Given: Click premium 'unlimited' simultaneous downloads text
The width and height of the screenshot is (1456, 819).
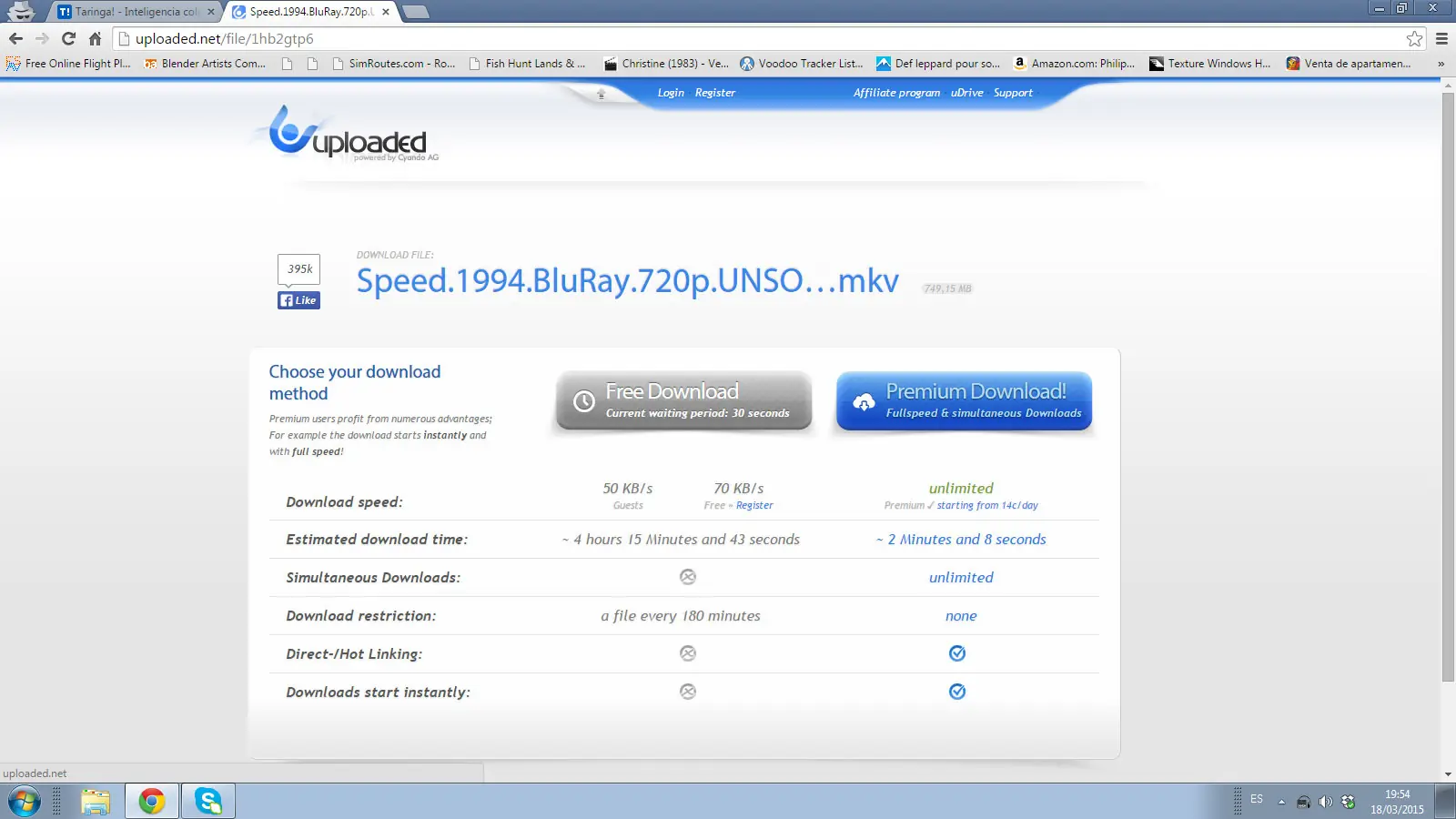Looking at the screenshot, I should [x=961, y=578].
